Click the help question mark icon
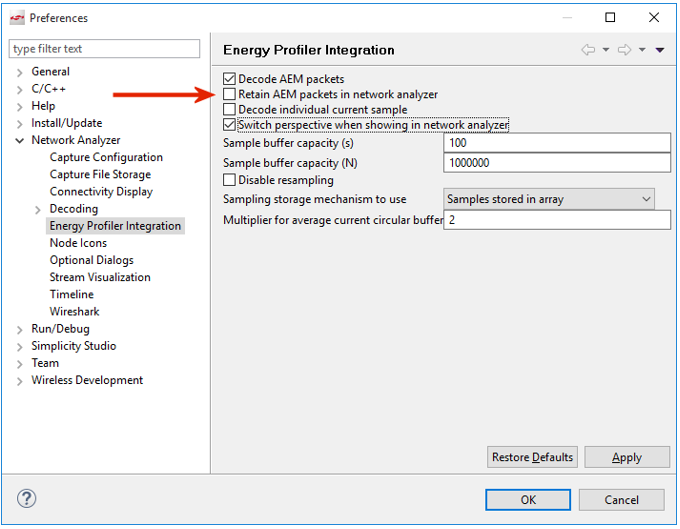Image resolution: width=680 pixels, height=529 pixels. click(26, 499)
